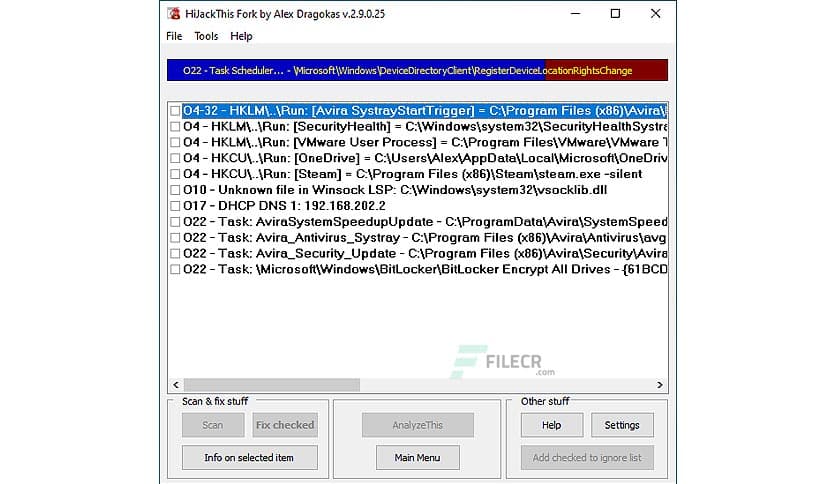
Task: Click the Fix checked button
Action: 285,425
